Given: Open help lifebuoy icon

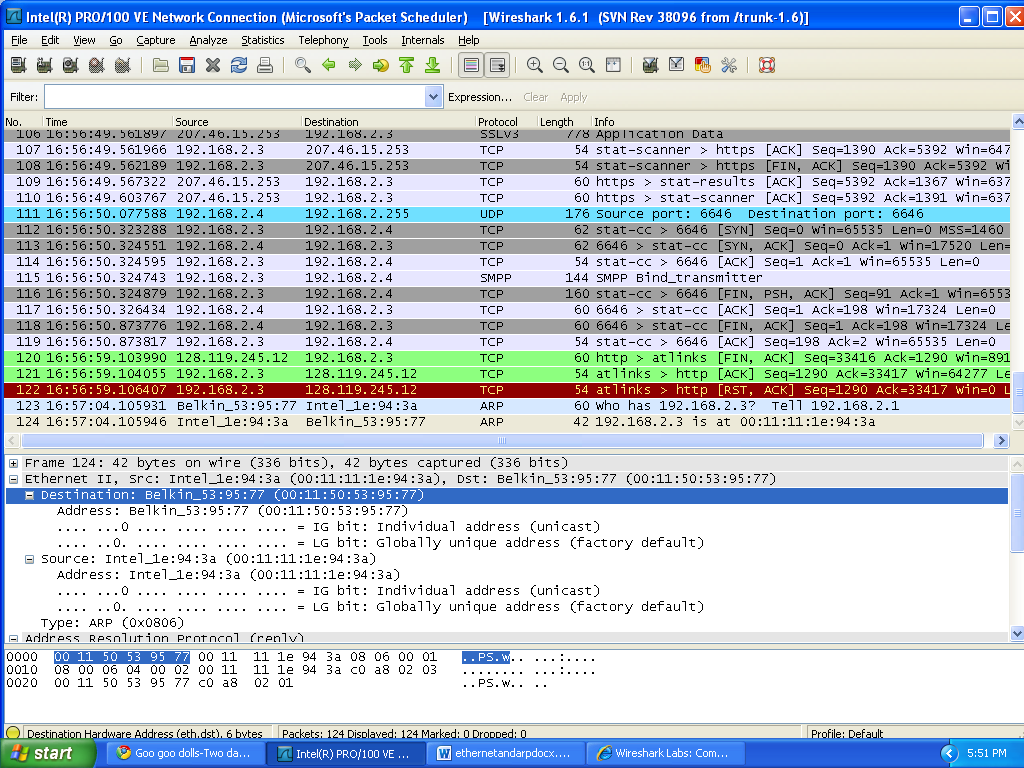Looking at the screenshot, I should coord(767,65).
